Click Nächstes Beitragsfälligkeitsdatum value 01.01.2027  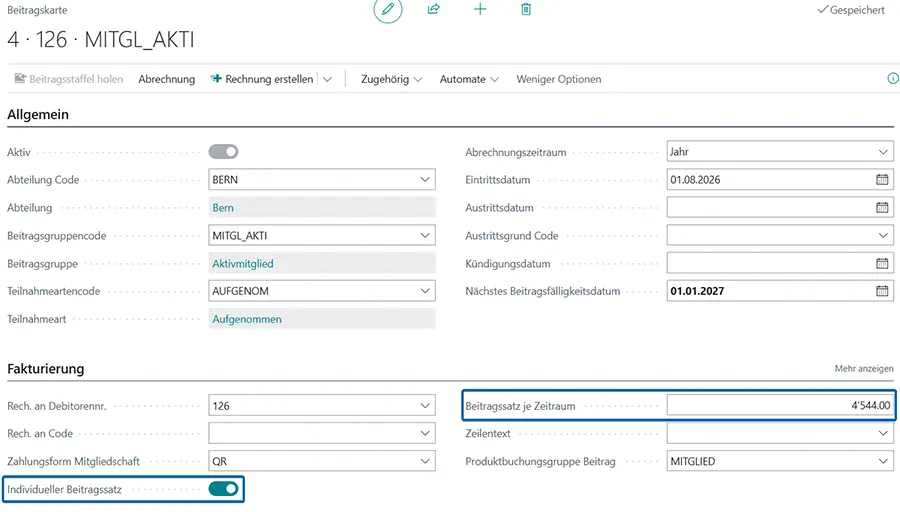tap(697, 291)
